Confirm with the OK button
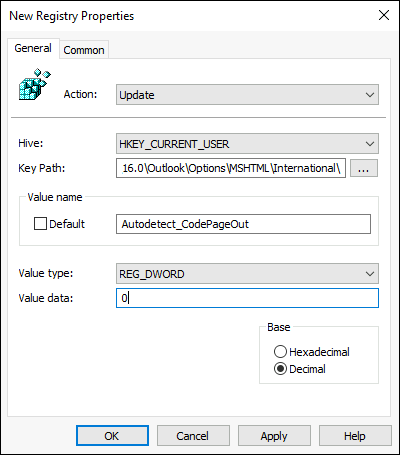Viewport: 400px width, 455px height. click(x=112, y=436)
